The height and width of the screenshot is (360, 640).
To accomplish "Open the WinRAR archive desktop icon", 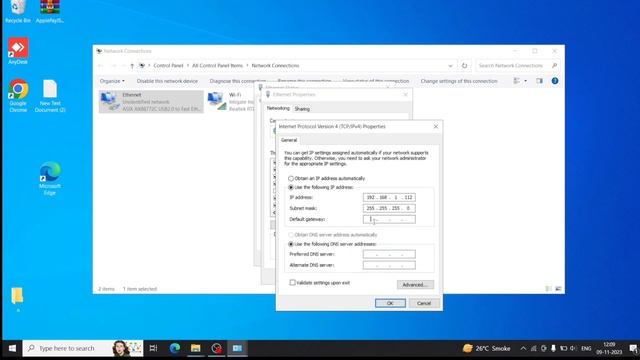I will (x=50, y=11).
